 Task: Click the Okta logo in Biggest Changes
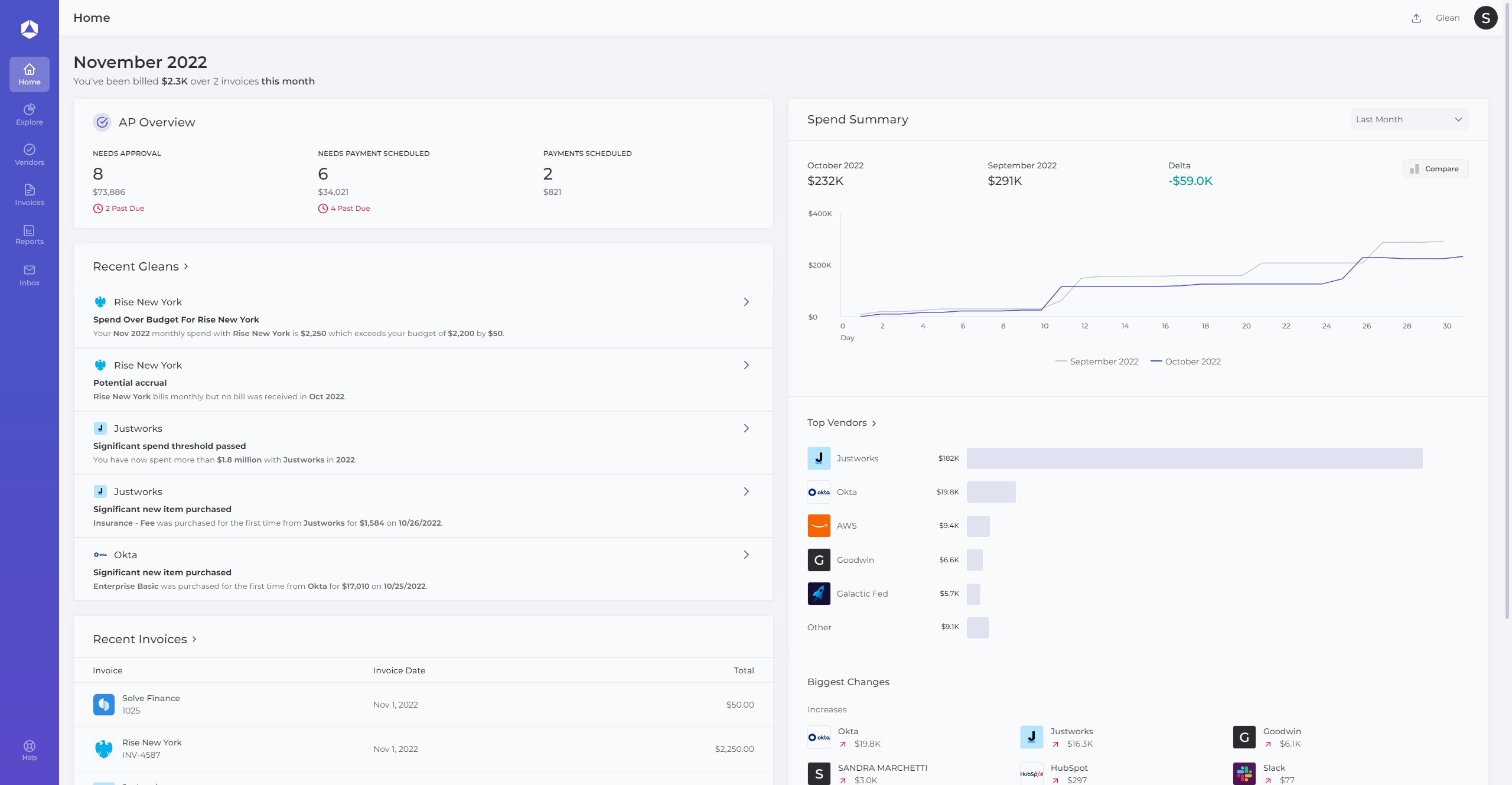coord(819,737)
